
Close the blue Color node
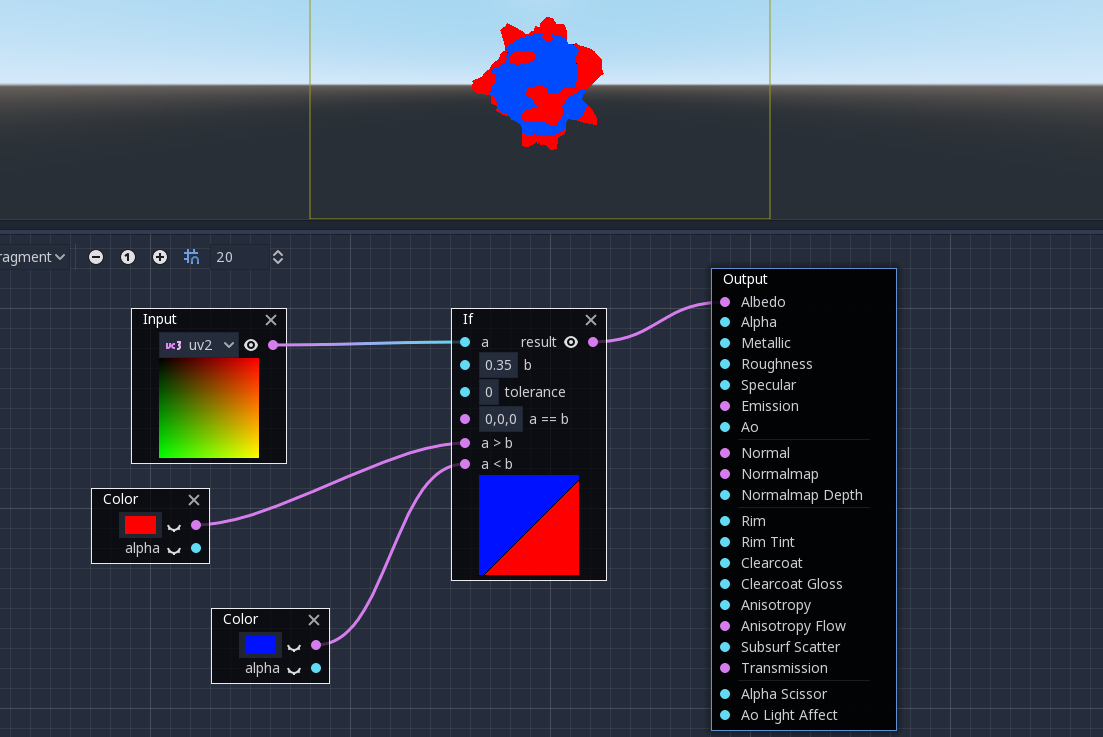coord(314,620)
